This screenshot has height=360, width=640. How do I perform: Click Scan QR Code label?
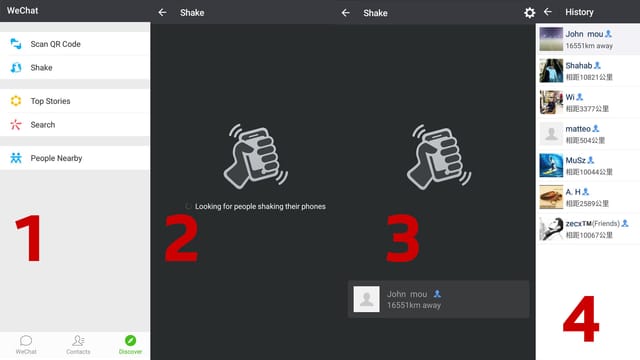coord(56,44)
